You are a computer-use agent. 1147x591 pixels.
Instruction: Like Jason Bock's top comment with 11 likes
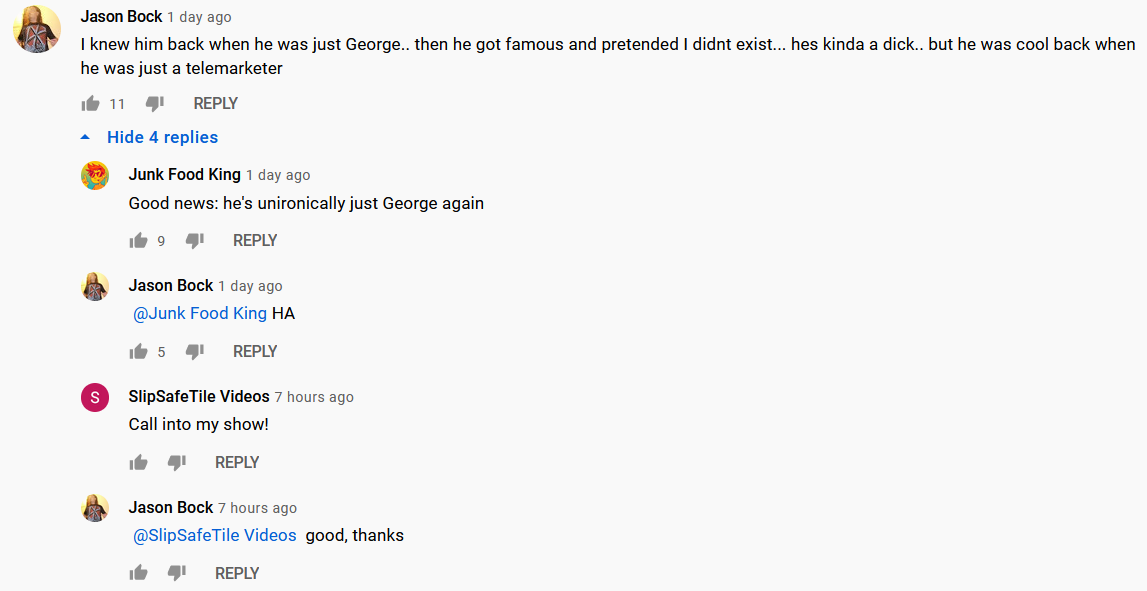point(91,104)
